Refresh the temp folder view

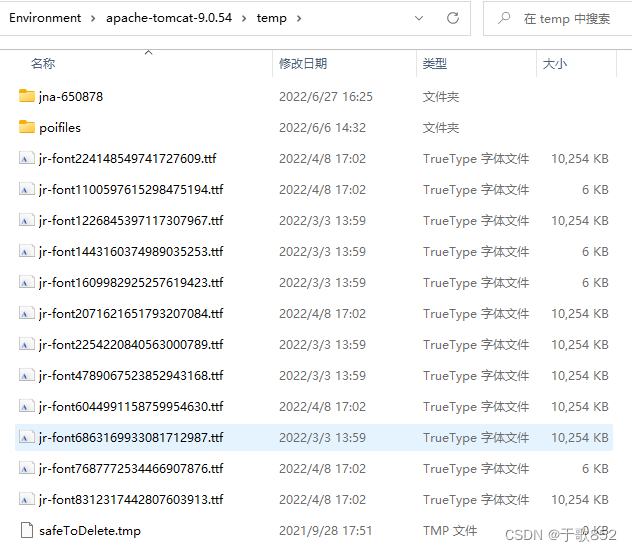(453, 18)
